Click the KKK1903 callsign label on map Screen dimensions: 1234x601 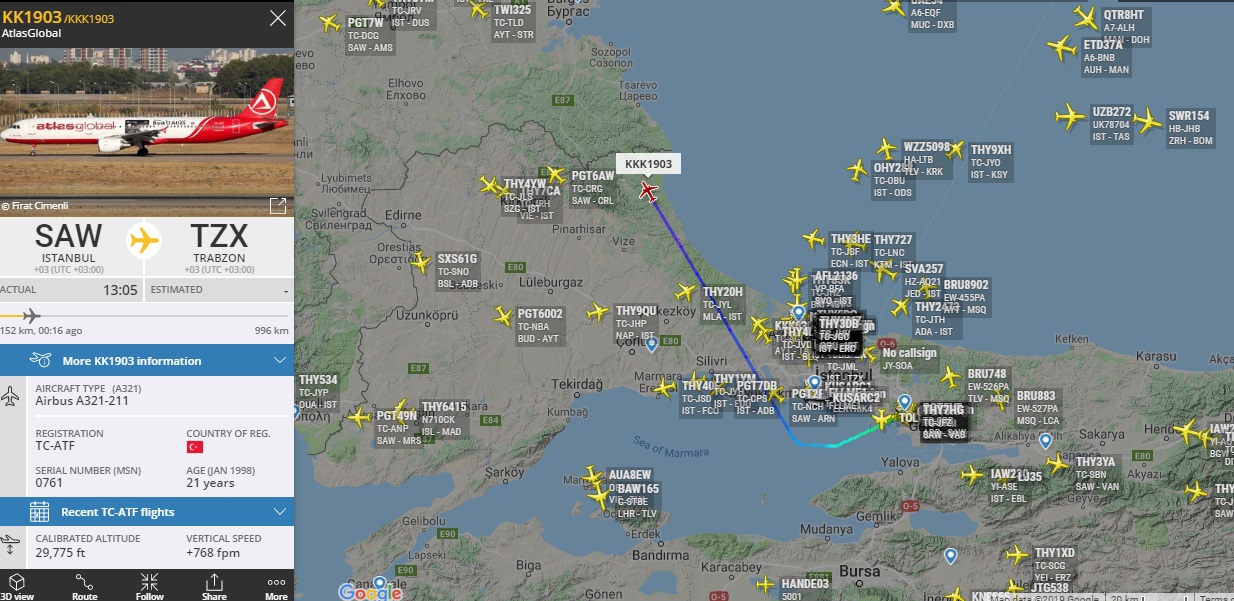(x=648, y=164)
